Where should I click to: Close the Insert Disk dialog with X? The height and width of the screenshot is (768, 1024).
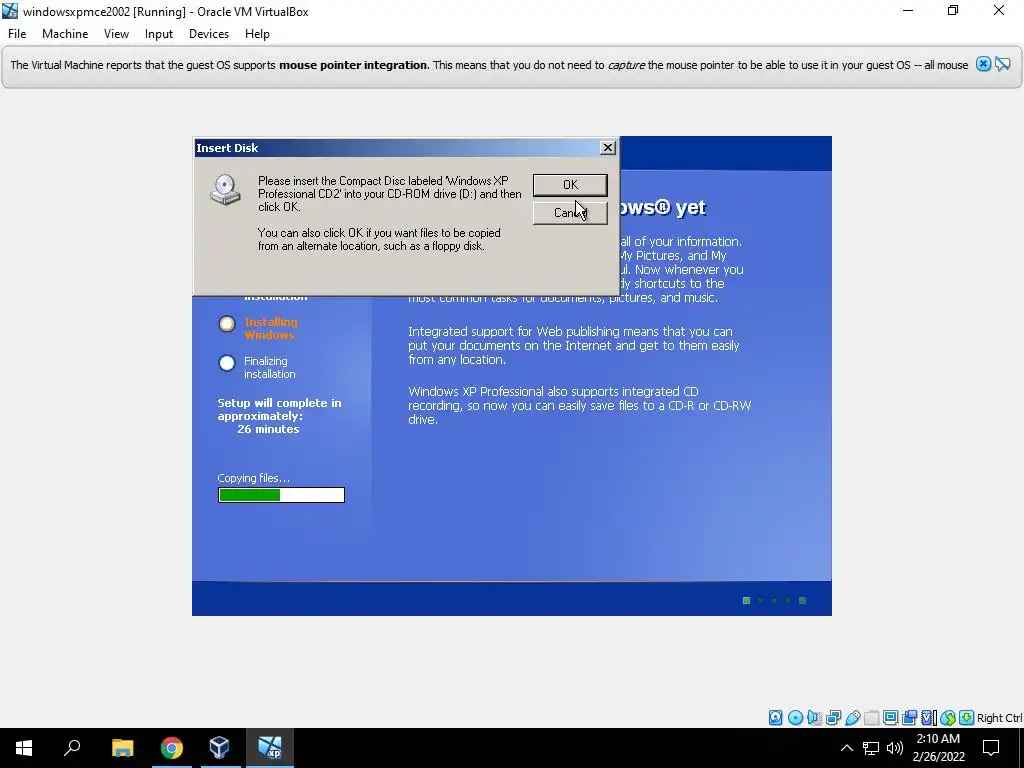[x=607, y=148]
